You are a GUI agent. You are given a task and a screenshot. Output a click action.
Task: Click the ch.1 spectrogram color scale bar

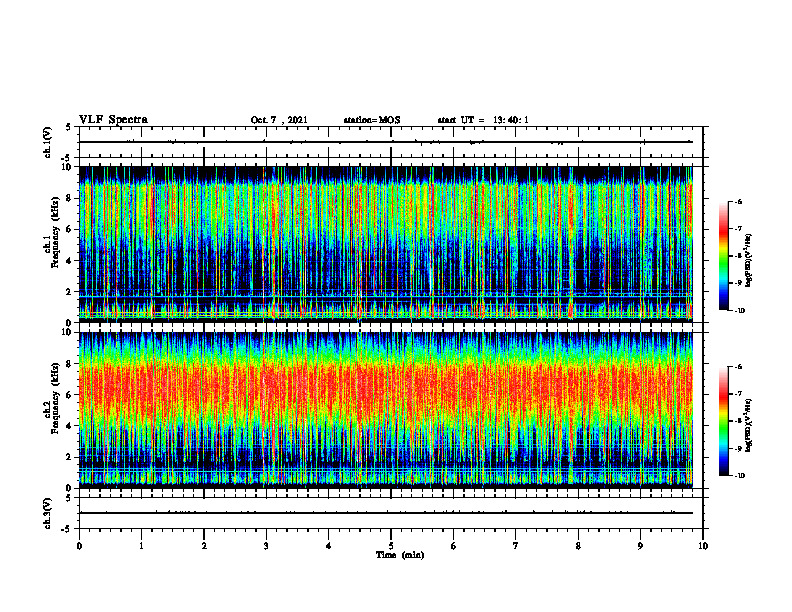pos(723,256)
